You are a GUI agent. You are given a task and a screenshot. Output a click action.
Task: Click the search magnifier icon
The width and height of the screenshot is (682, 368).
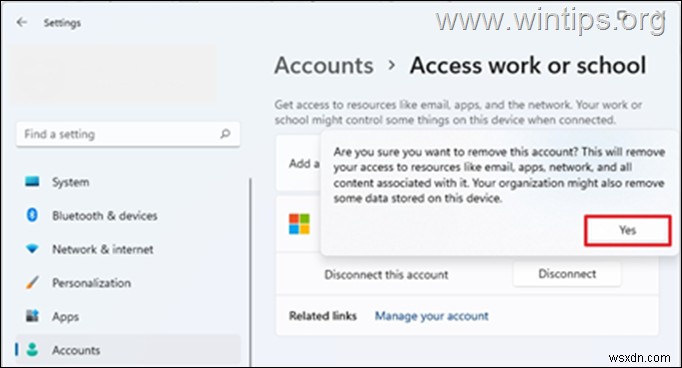pos(225,134)
